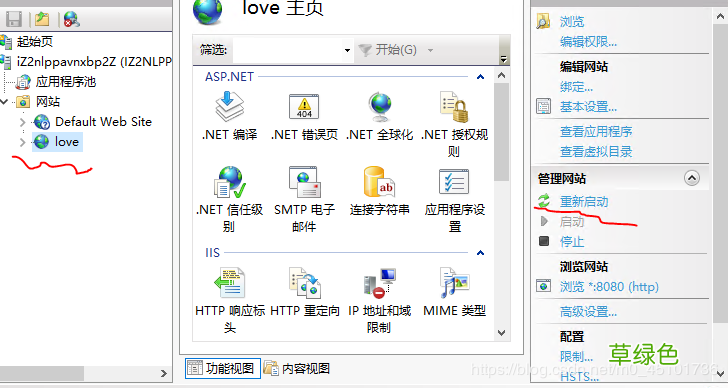Open the SMTP 电子邮件 icon
This screenshot has height=388, width=728.
point(304,182)
